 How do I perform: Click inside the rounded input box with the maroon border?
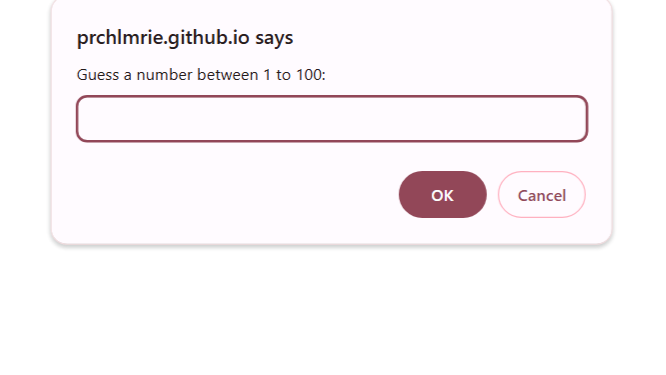(332, 119)
